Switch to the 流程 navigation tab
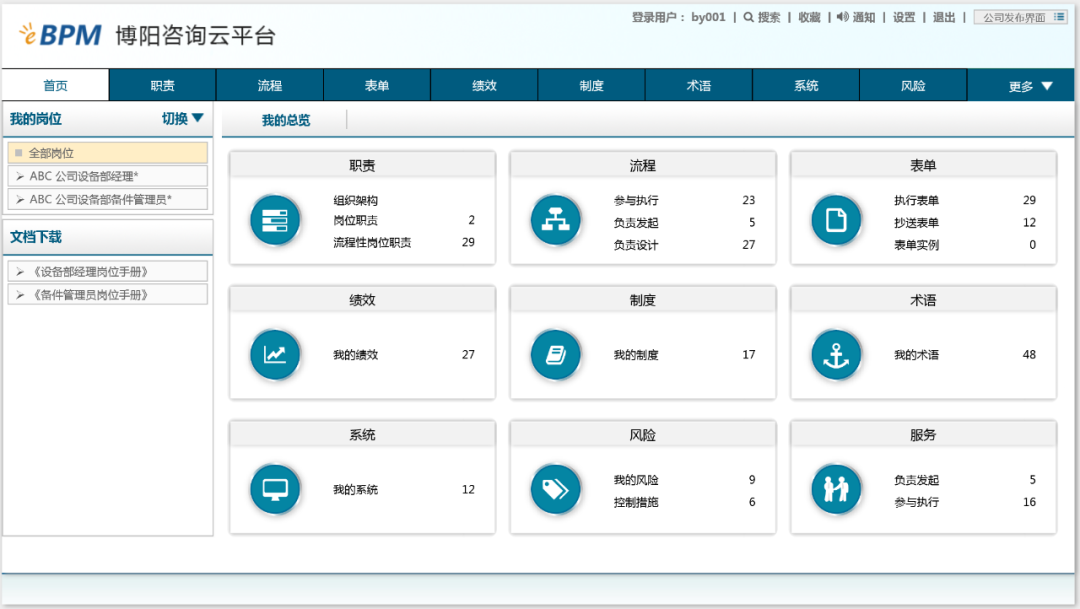1080x609 pixels. pyautogui.click(x=270, y=86)
